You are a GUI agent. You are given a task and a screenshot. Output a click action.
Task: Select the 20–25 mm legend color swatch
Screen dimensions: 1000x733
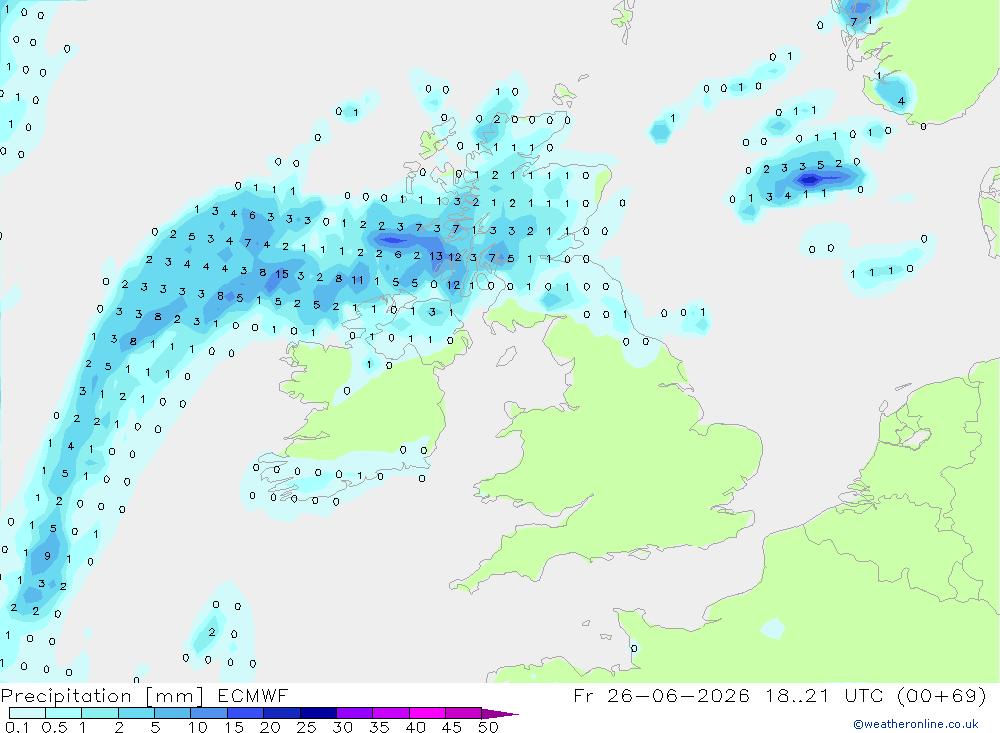[282, 713]
